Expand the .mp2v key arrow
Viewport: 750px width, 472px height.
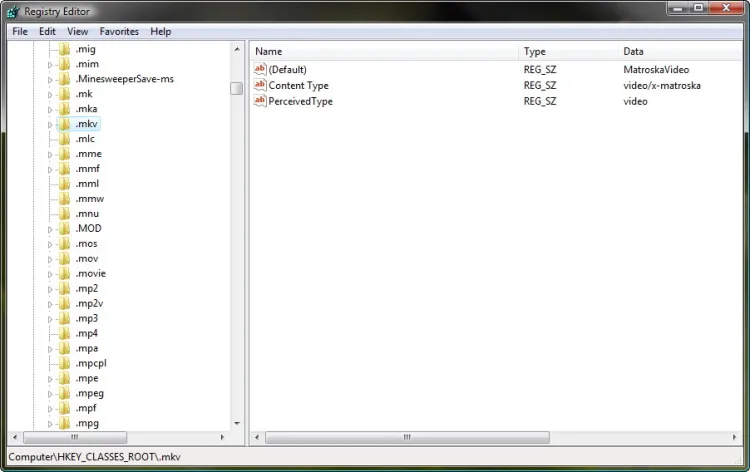(x=50, y=304)
